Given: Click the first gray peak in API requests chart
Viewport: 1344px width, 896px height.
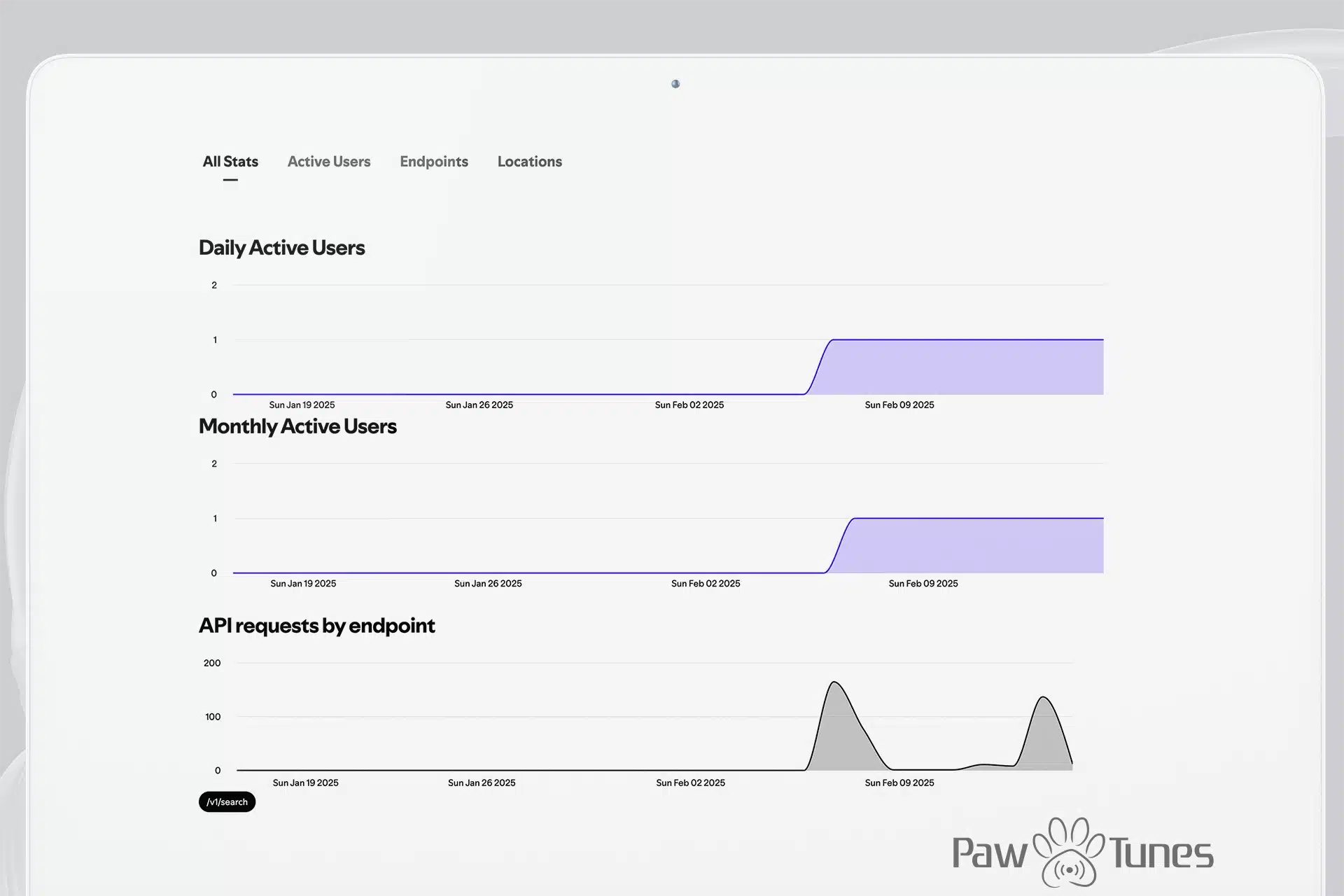Looking at the screenshot, I should point(840,731).
